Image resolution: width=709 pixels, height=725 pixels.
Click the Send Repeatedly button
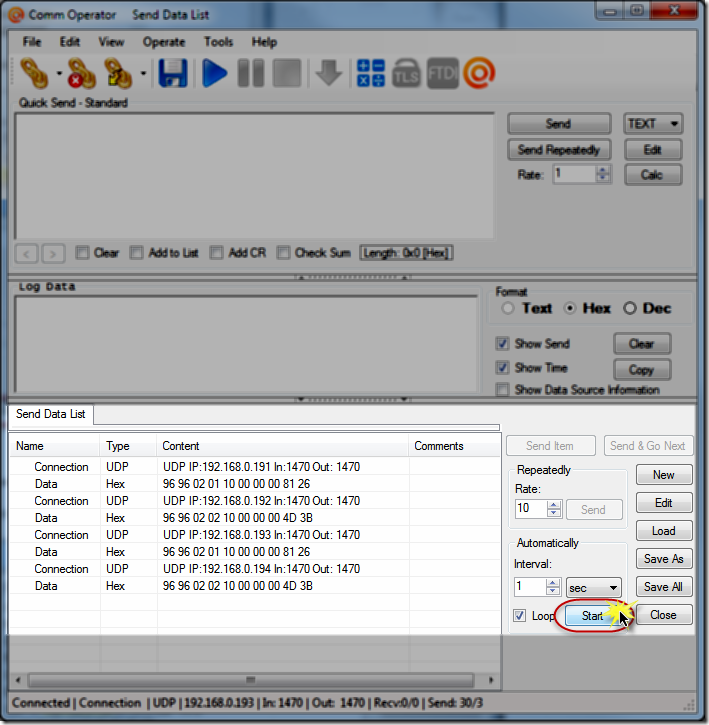click(x=559, y=150)
